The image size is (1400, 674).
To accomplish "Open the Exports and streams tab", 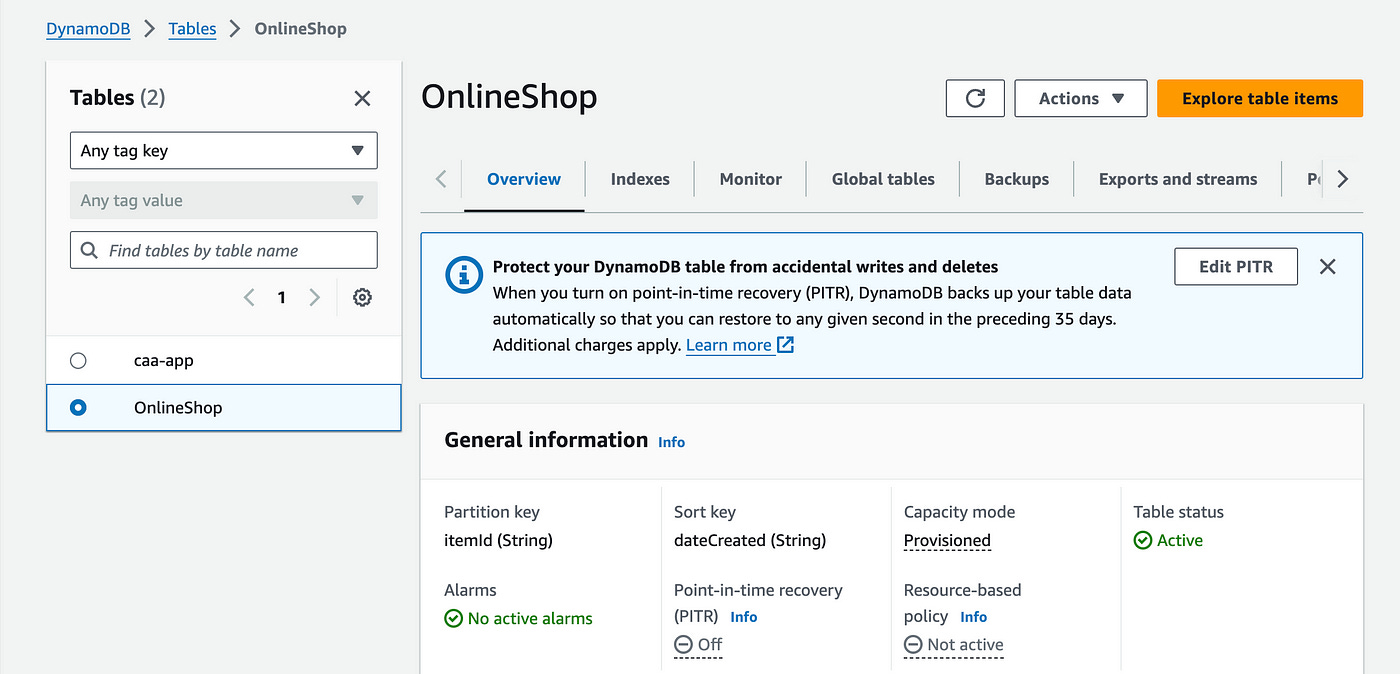I will click(x=1178, y=179).
